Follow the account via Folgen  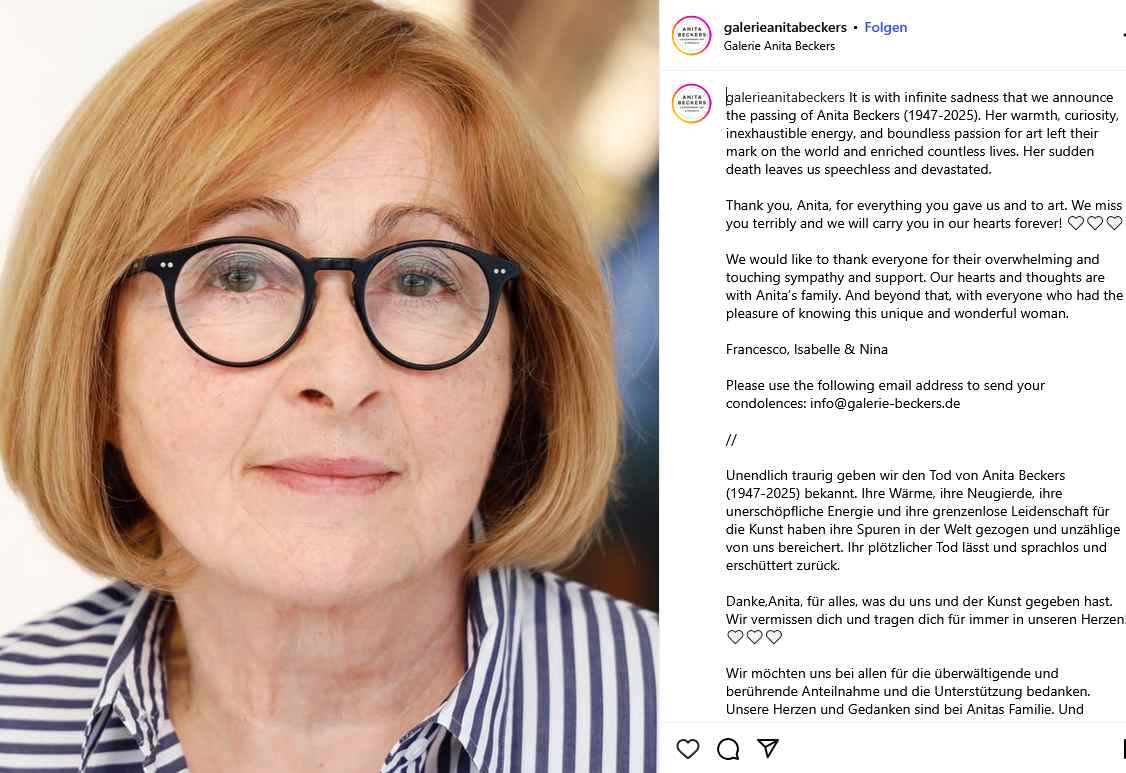pyautogui.click(x=885, y=27)
